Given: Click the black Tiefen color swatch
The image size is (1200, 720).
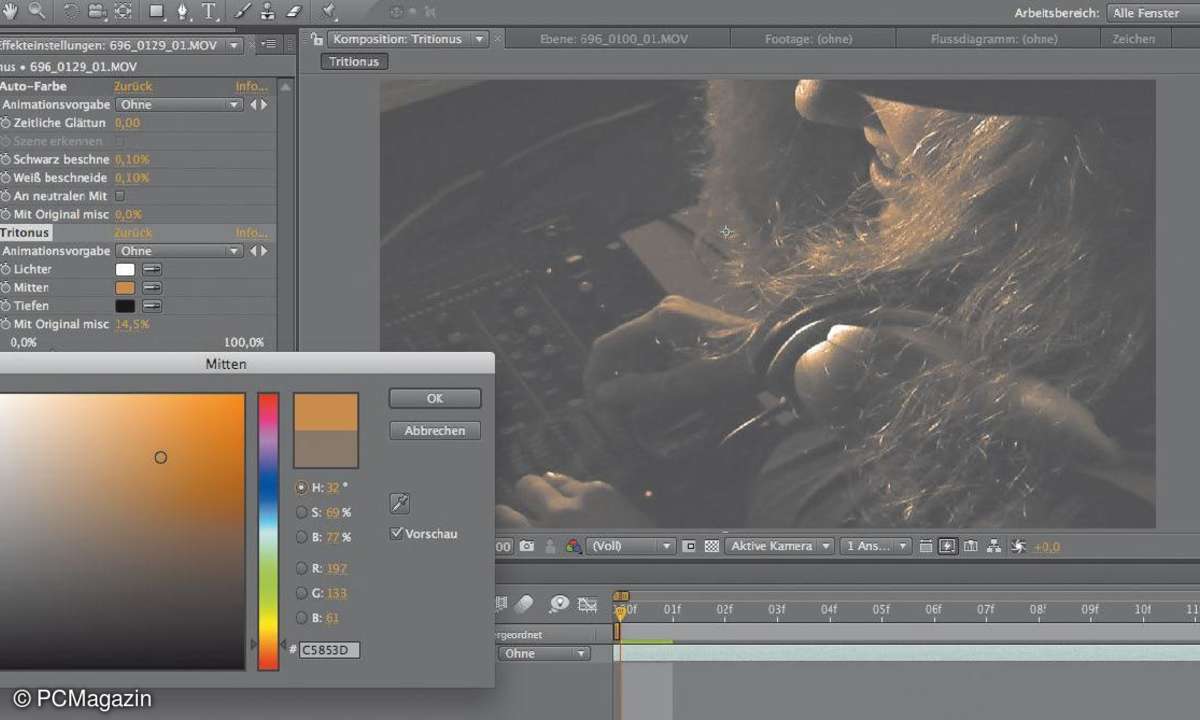Looking at the screenshot, I should click(x=125, y=306).
